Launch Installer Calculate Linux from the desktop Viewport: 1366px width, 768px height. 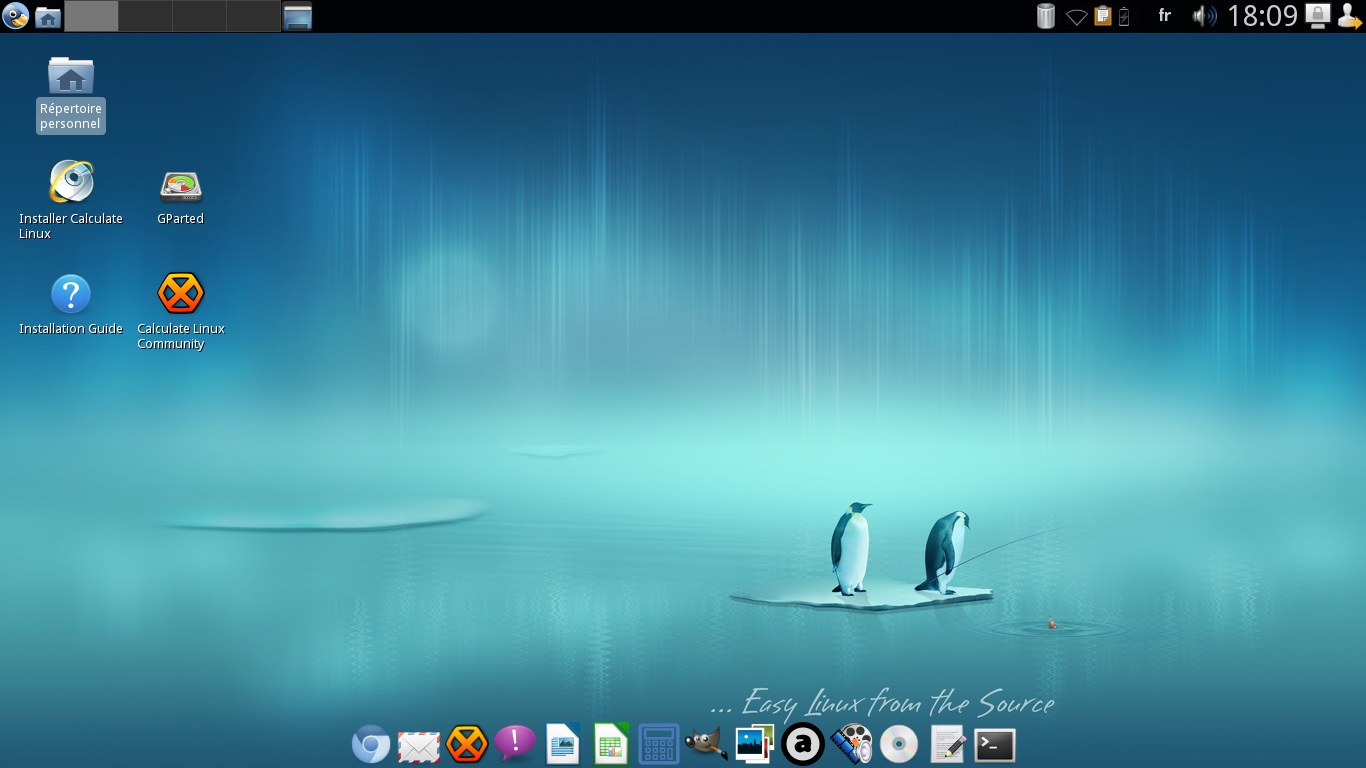71,200
